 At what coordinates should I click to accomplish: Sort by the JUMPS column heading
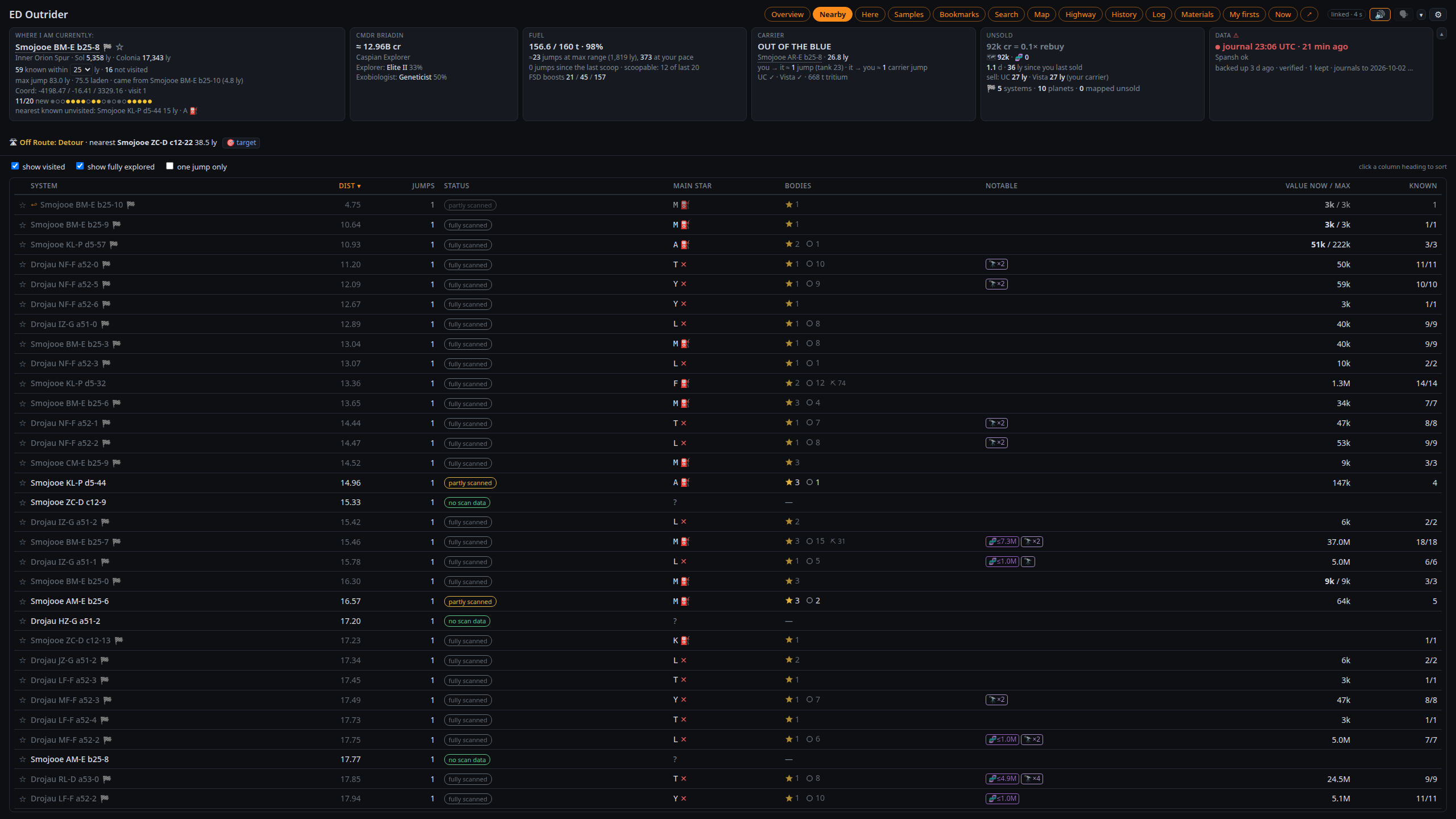click(423, 186)
